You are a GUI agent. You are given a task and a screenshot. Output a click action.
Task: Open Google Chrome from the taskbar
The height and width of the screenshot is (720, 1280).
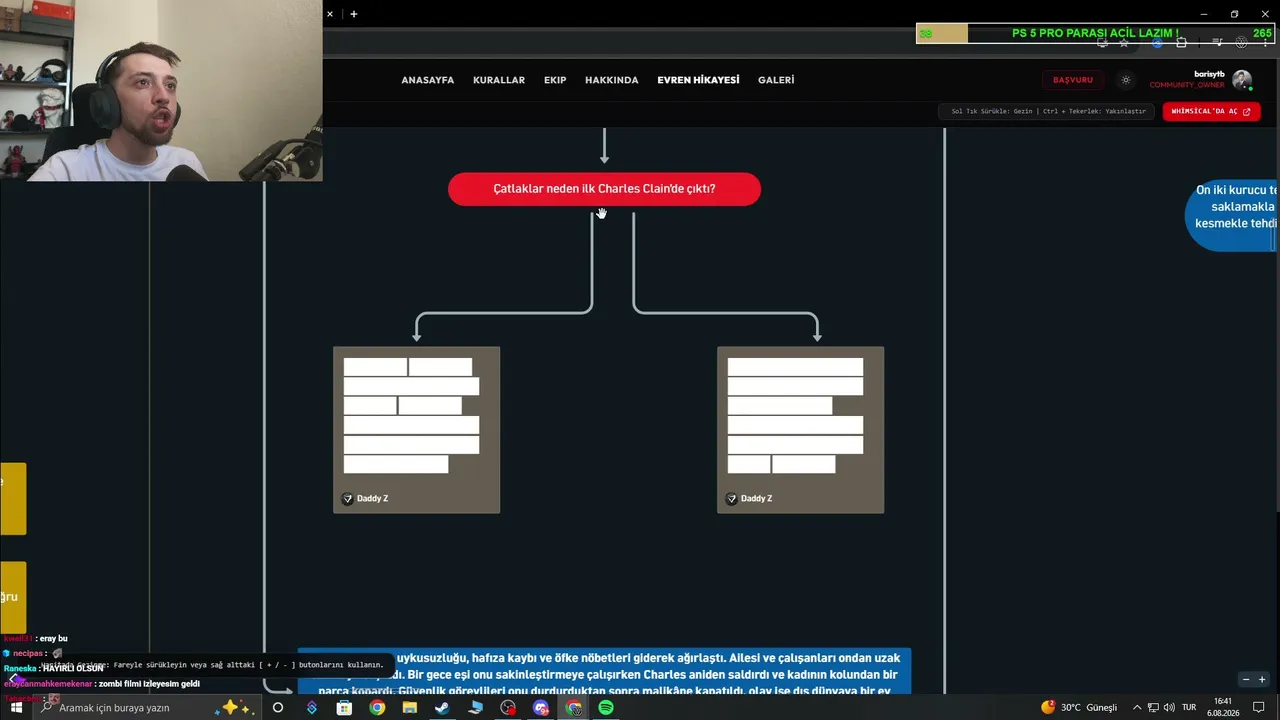coord(377,707)
